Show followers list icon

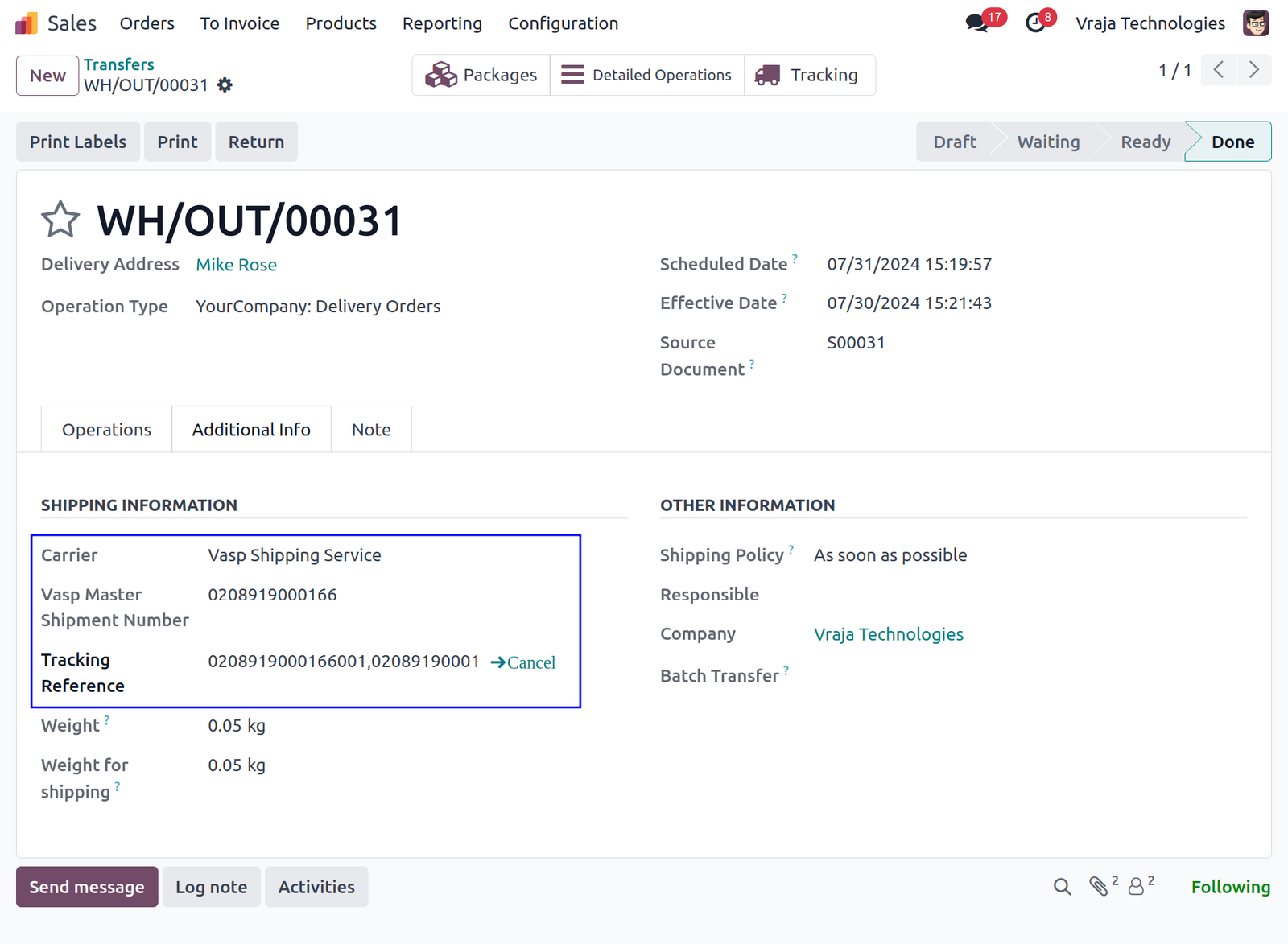1136,887
